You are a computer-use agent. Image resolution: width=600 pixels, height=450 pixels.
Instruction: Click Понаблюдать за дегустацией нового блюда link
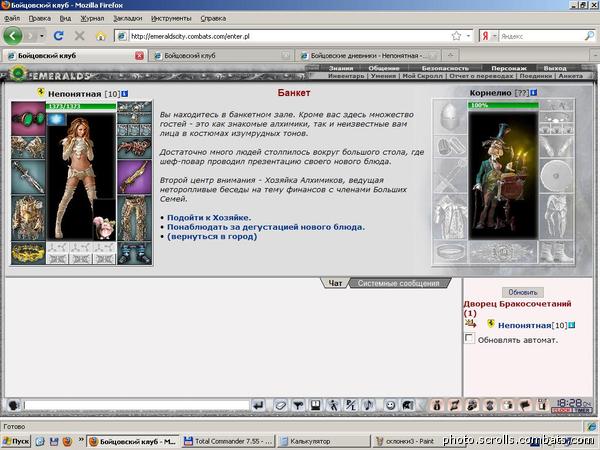click(266, 227)
